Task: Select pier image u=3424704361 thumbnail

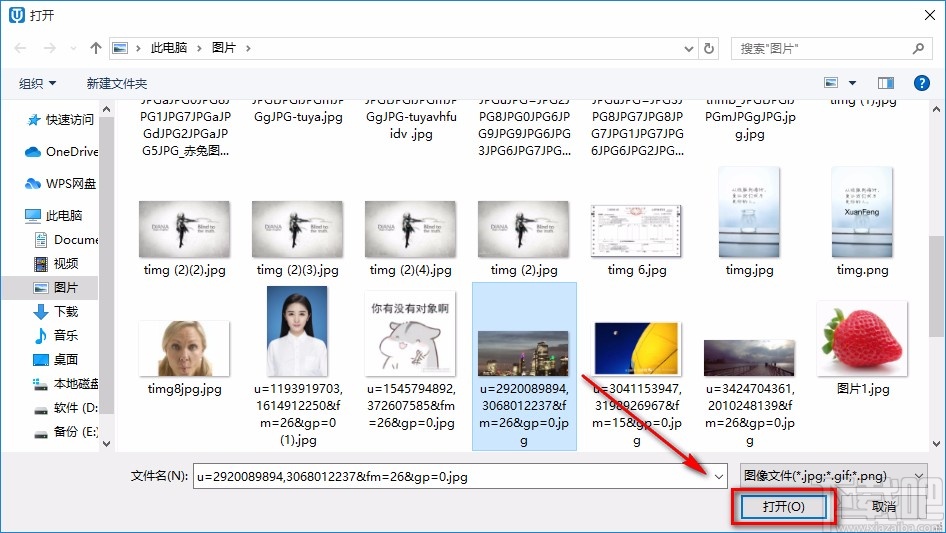Action: coord(749,357)
